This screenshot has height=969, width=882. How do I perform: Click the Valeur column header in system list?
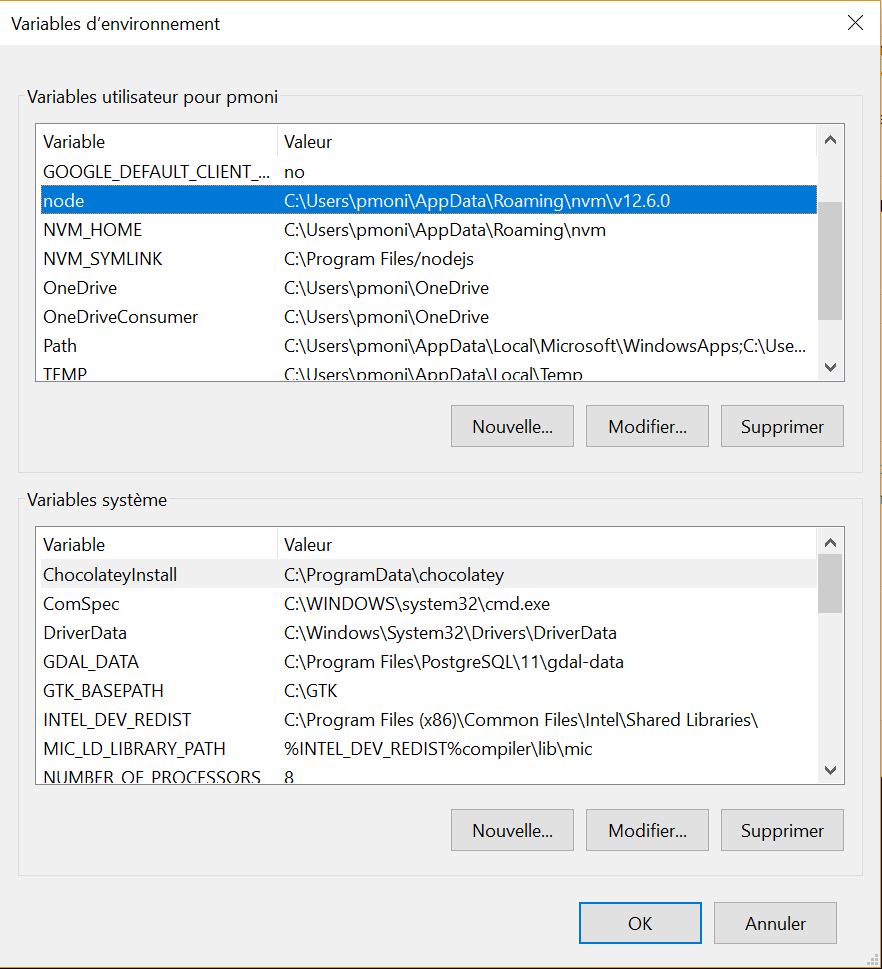click(x=547, y=544)
